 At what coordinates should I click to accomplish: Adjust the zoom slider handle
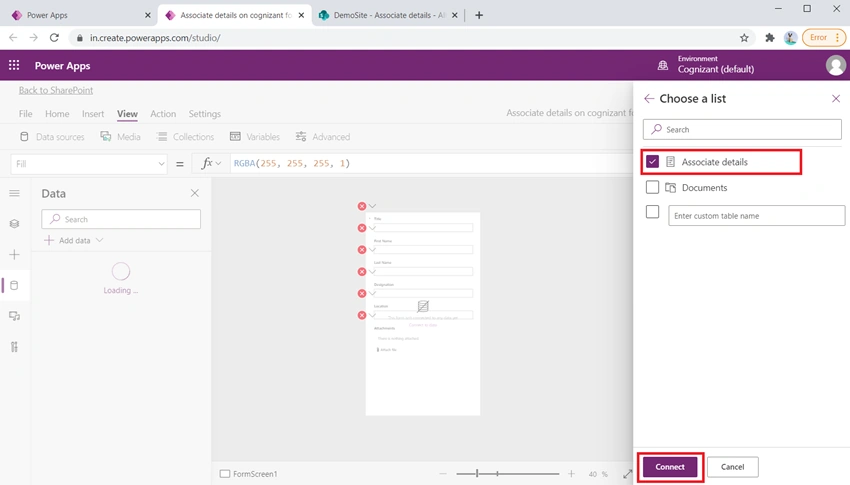point(477,474)
